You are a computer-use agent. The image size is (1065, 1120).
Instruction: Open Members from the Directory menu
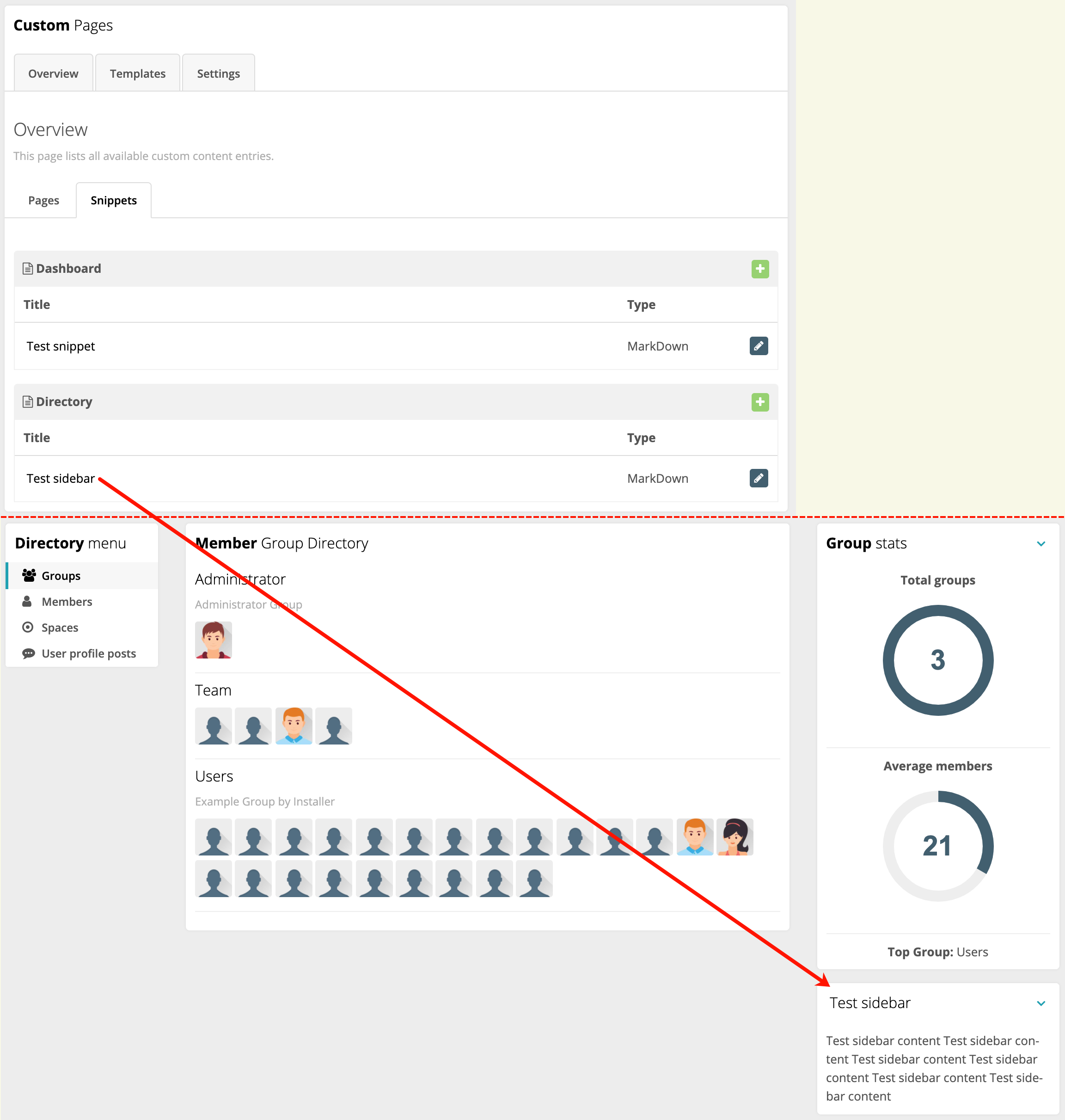pyautogui.click(x=67, y=602)
